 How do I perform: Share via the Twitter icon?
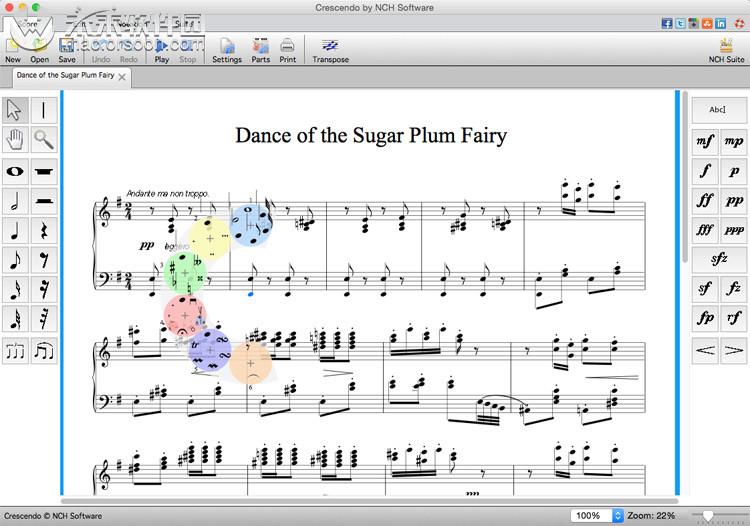click(x=680, y=23)
